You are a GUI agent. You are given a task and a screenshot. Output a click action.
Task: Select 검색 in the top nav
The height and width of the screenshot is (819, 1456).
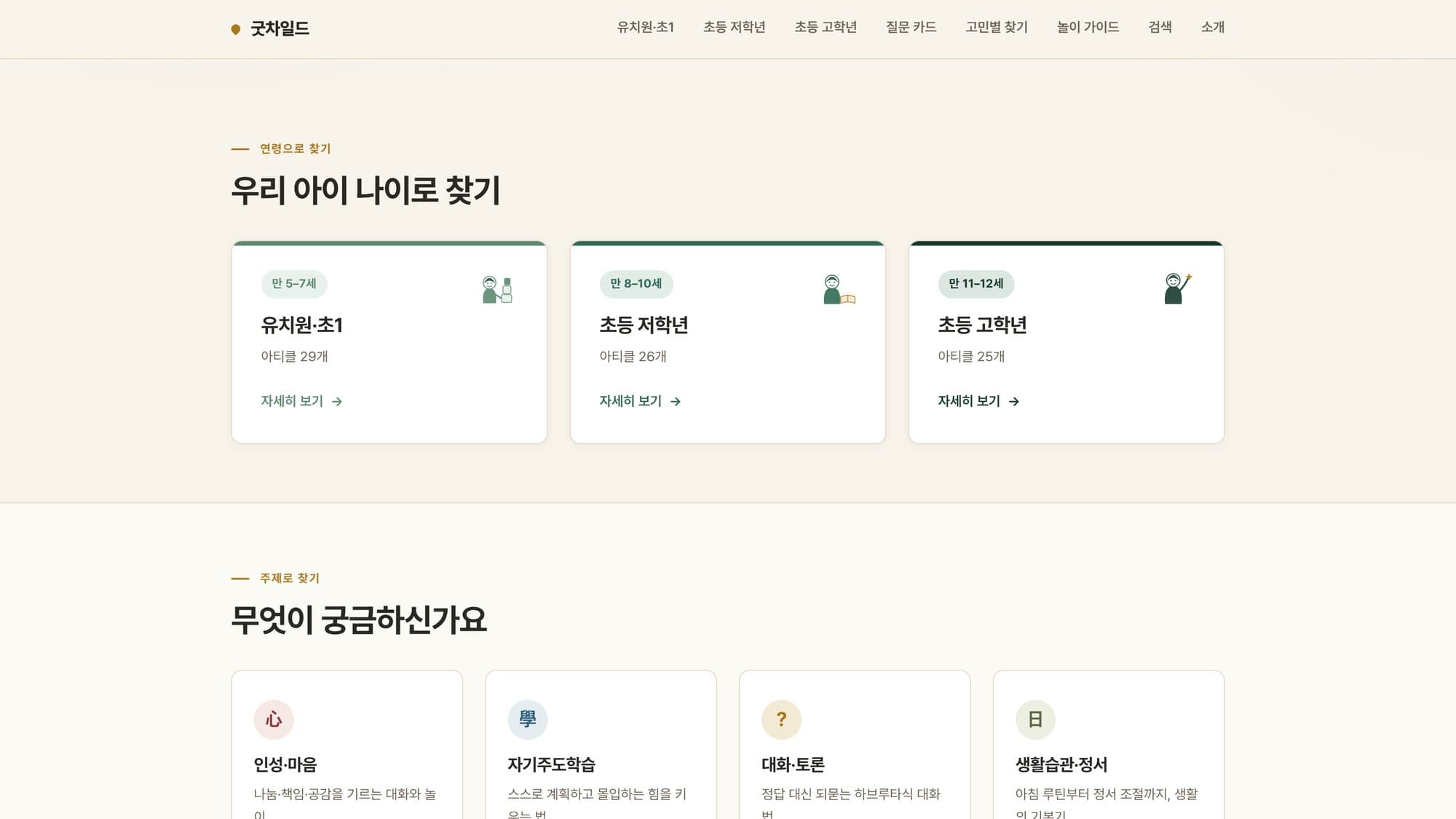click(x=1160, y=27)
